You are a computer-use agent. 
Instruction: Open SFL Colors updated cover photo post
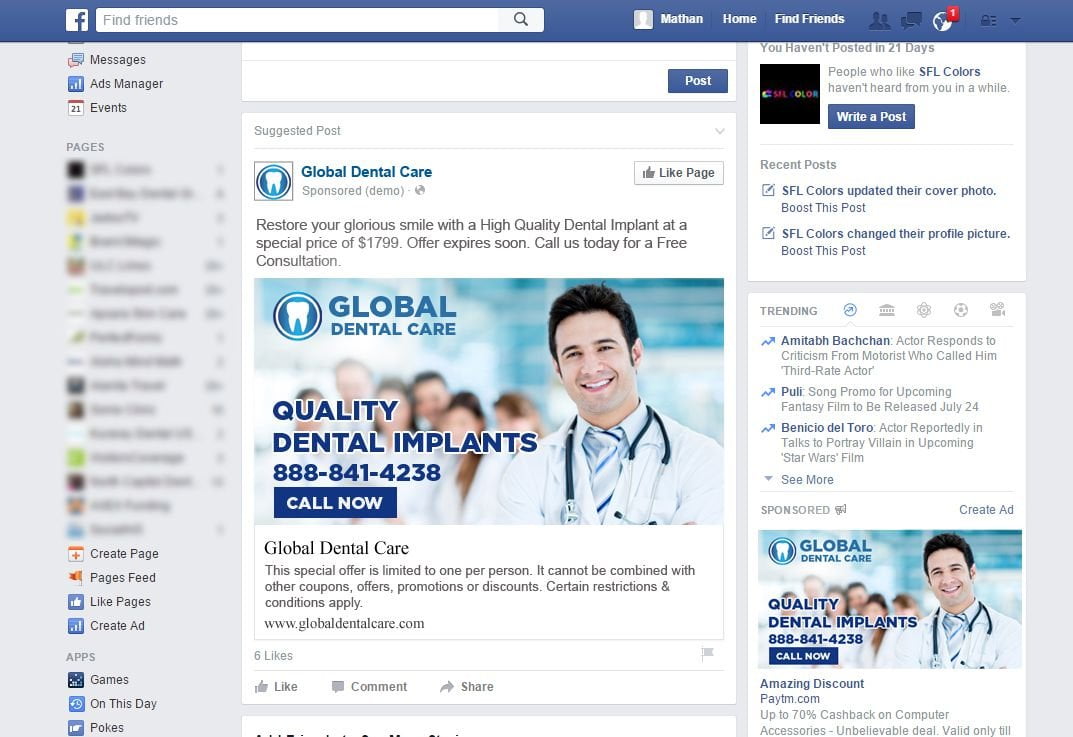coord(889,190)
